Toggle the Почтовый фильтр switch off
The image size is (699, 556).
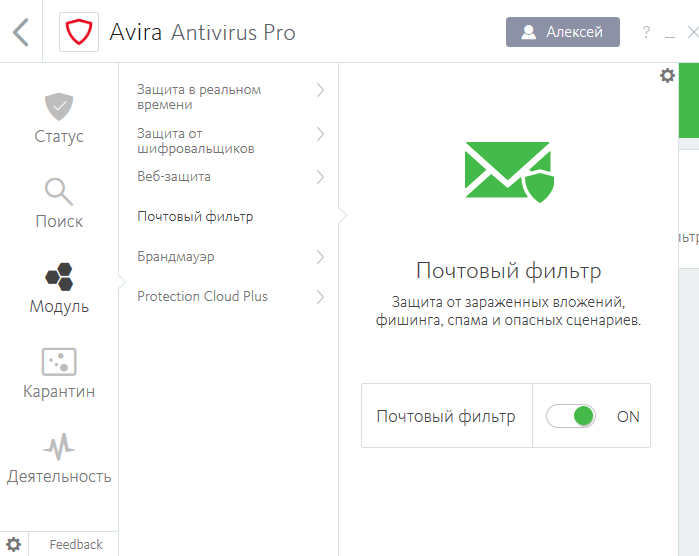coord(571,416)
